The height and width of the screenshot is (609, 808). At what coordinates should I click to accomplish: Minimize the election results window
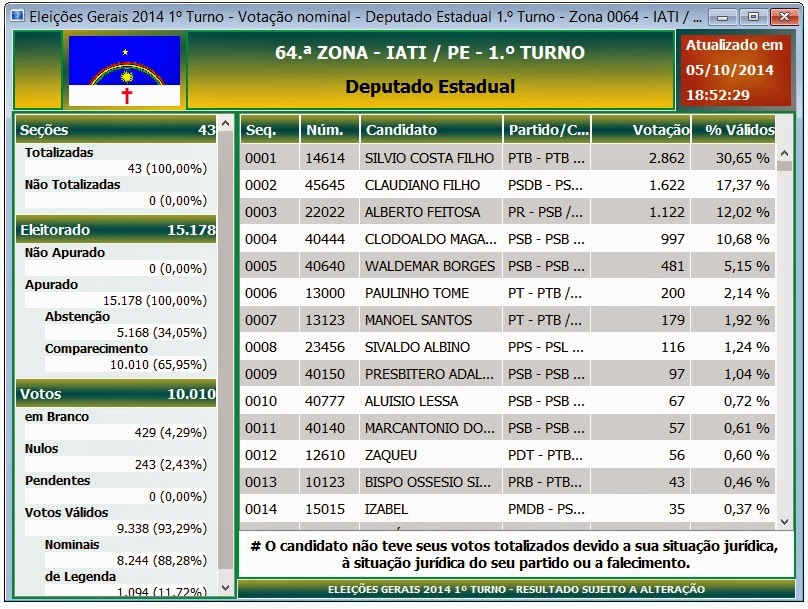pyautogui.click(x=723, y=17)
